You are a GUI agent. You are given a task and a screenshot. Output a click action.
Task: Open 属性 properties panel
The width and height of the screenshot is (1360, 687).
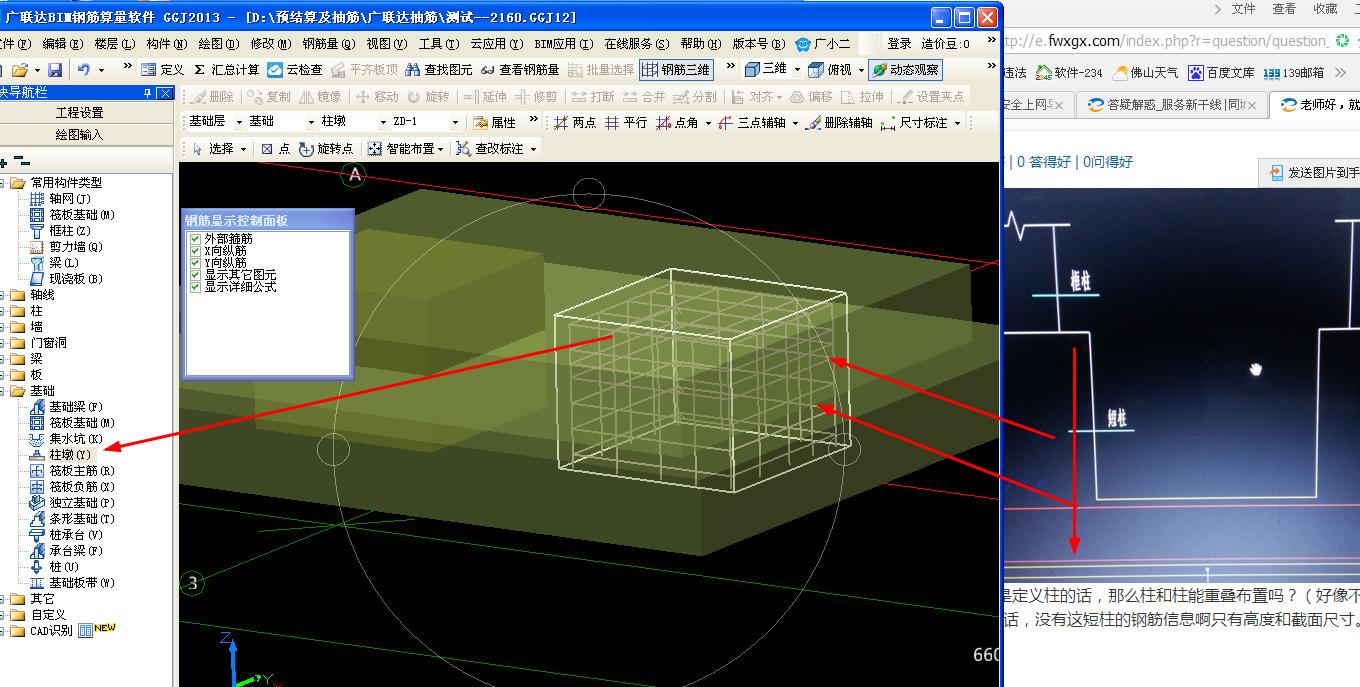pos(496,122)
